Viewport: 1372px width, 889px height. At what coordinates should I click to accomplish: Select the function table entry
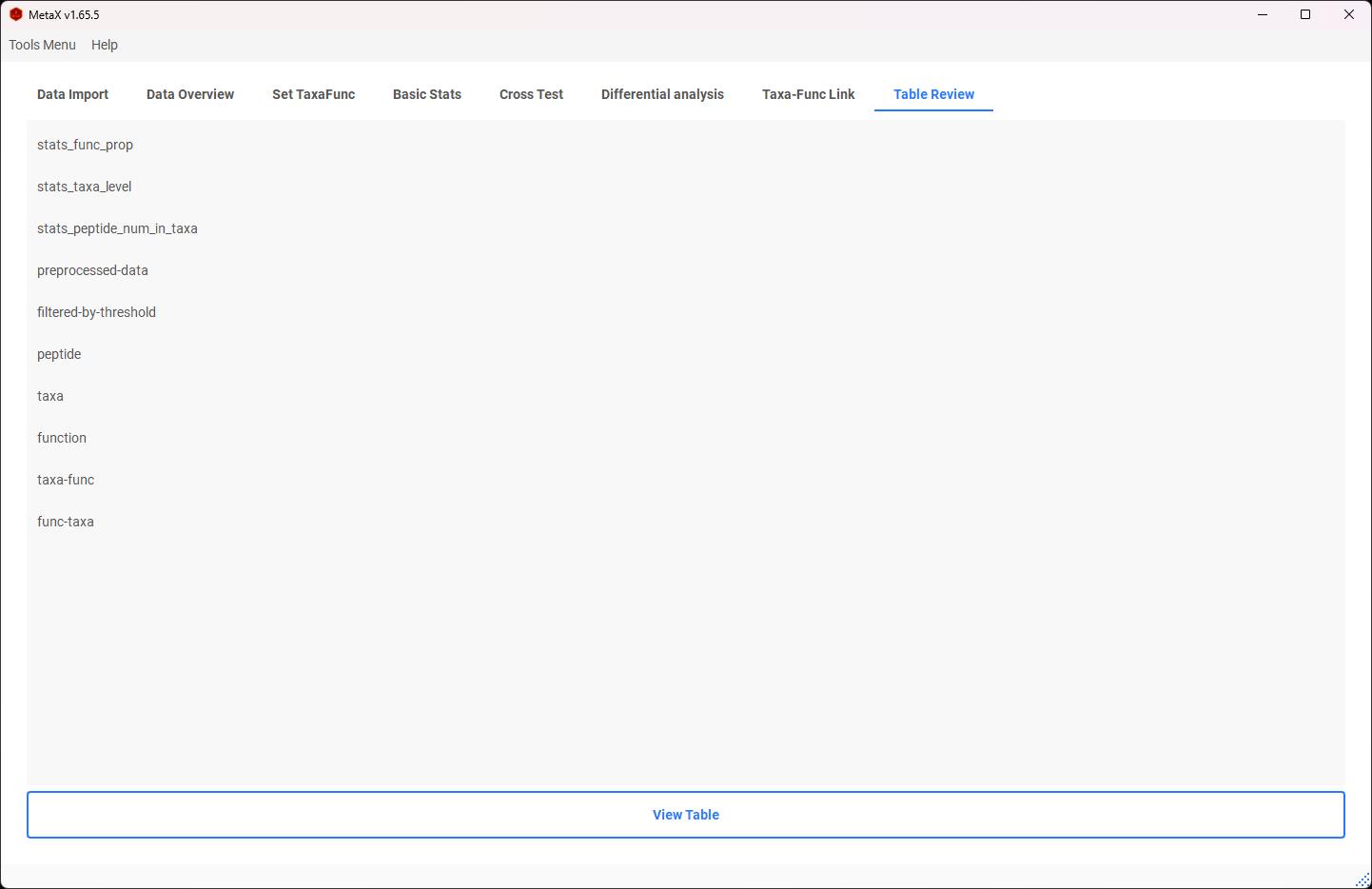click(685, 438)
